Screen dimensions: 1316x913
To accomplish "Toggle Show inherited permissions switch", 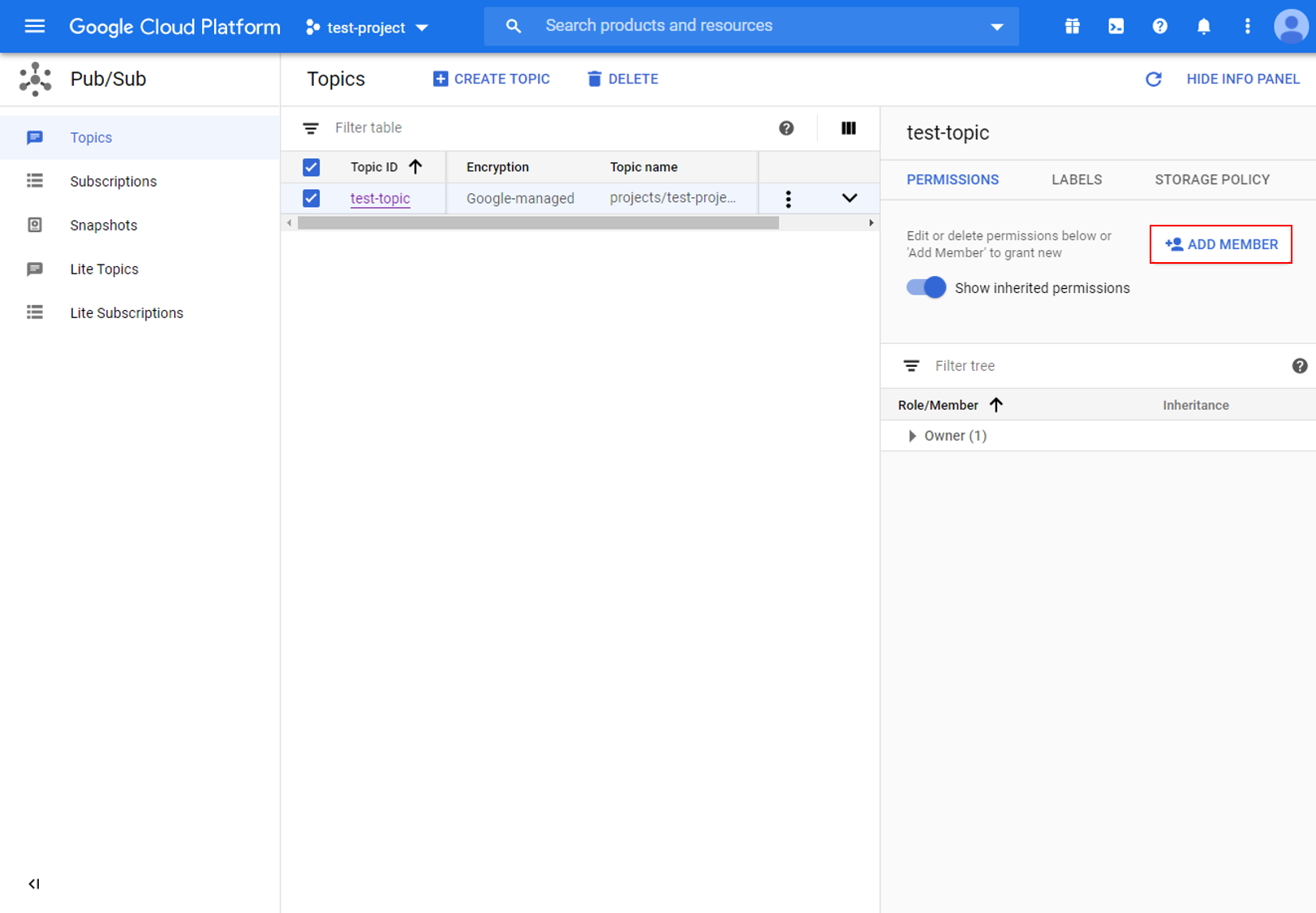I will click(x=927, y=287).
